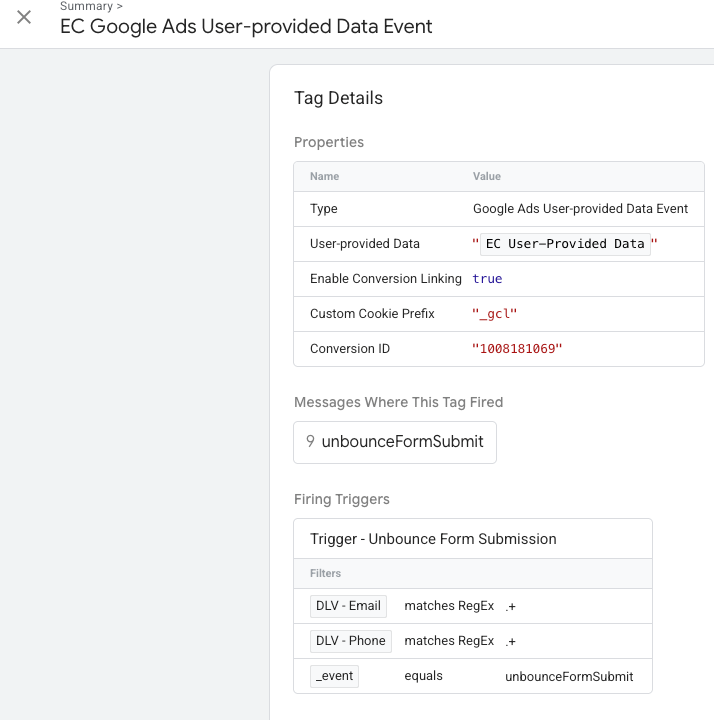Select the Conversion ID value
The width and height of the screenshot is (714, 720).
[x=517, y=349]
